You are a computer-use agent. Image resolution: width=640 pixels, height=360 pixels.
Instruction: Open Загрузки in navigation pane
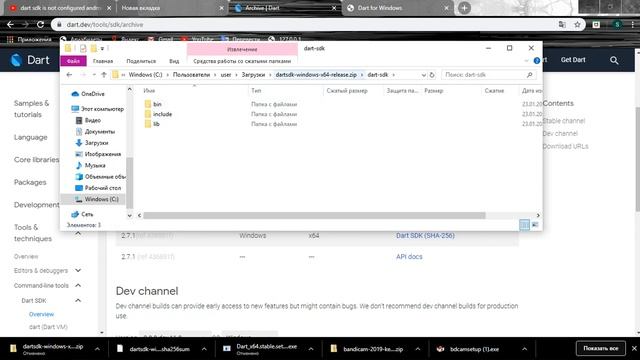point(92,143)
